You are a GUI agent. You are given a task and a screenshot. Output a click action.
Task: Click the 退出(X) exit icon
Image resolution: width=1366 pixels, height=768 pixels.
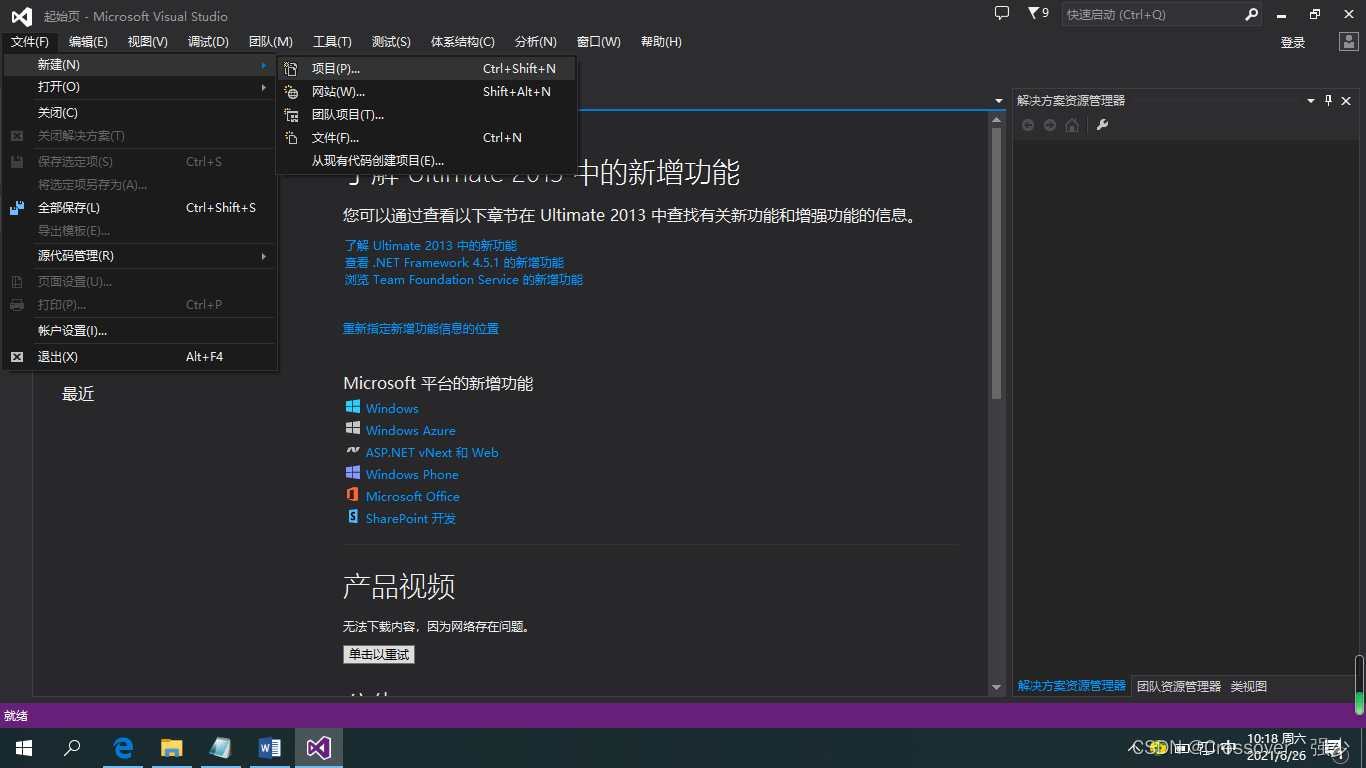(x=17, y=357)
